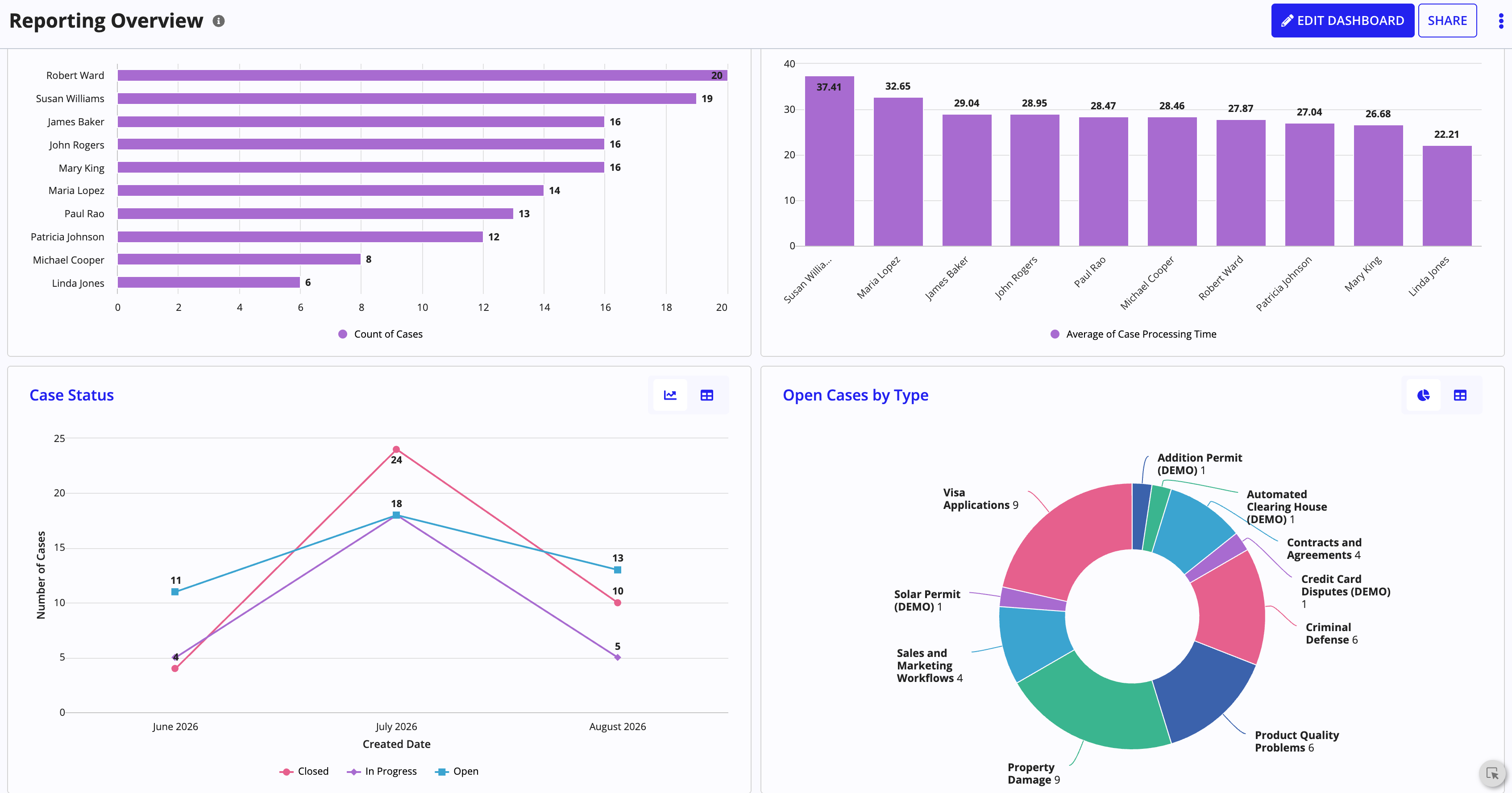Image resolution: width=1512 pixels, height=793 pixels.
Task: Click Robert Ward's bar showing 20 cases
Action: (x=422, y=75)
